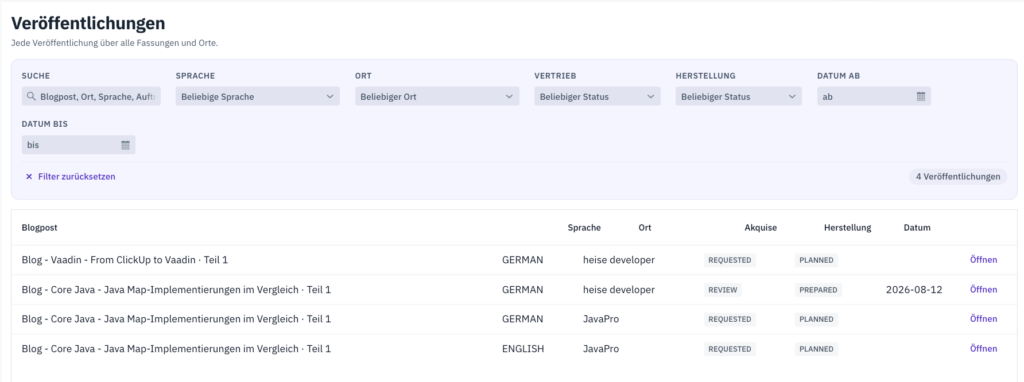Screen dimensions: 1024x382
Task: Click the Akquise column header
Action: (760, 228)
